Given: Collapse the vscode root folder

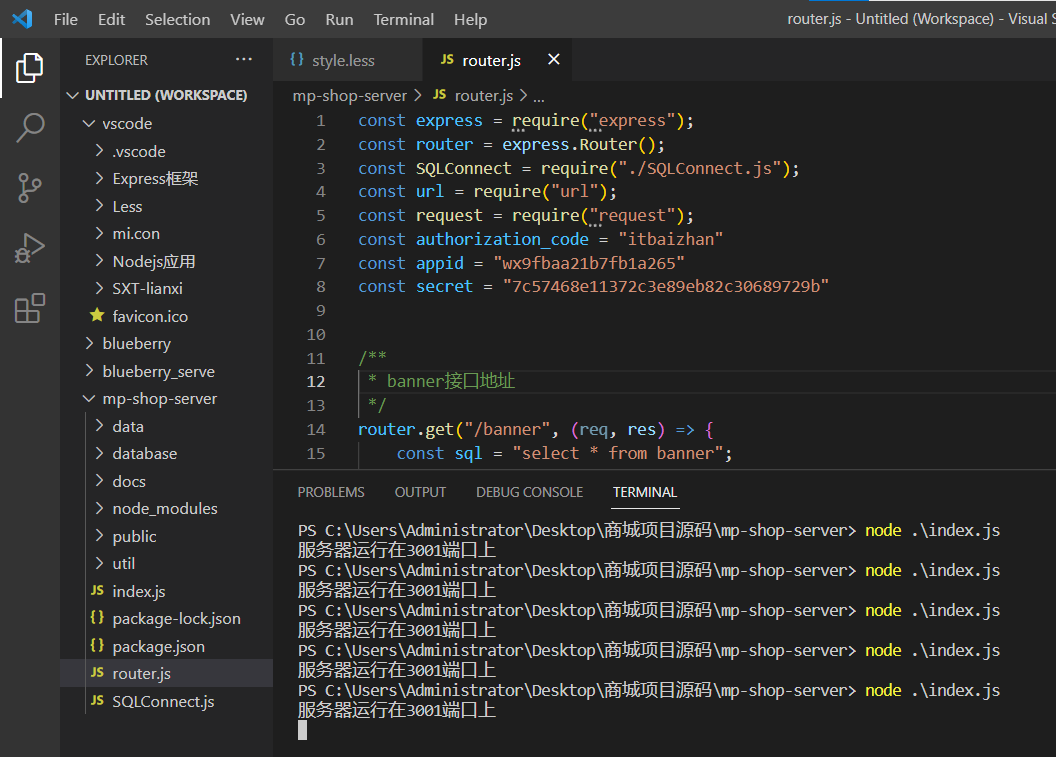Looking at the screenshot, I should pos(89,123).
